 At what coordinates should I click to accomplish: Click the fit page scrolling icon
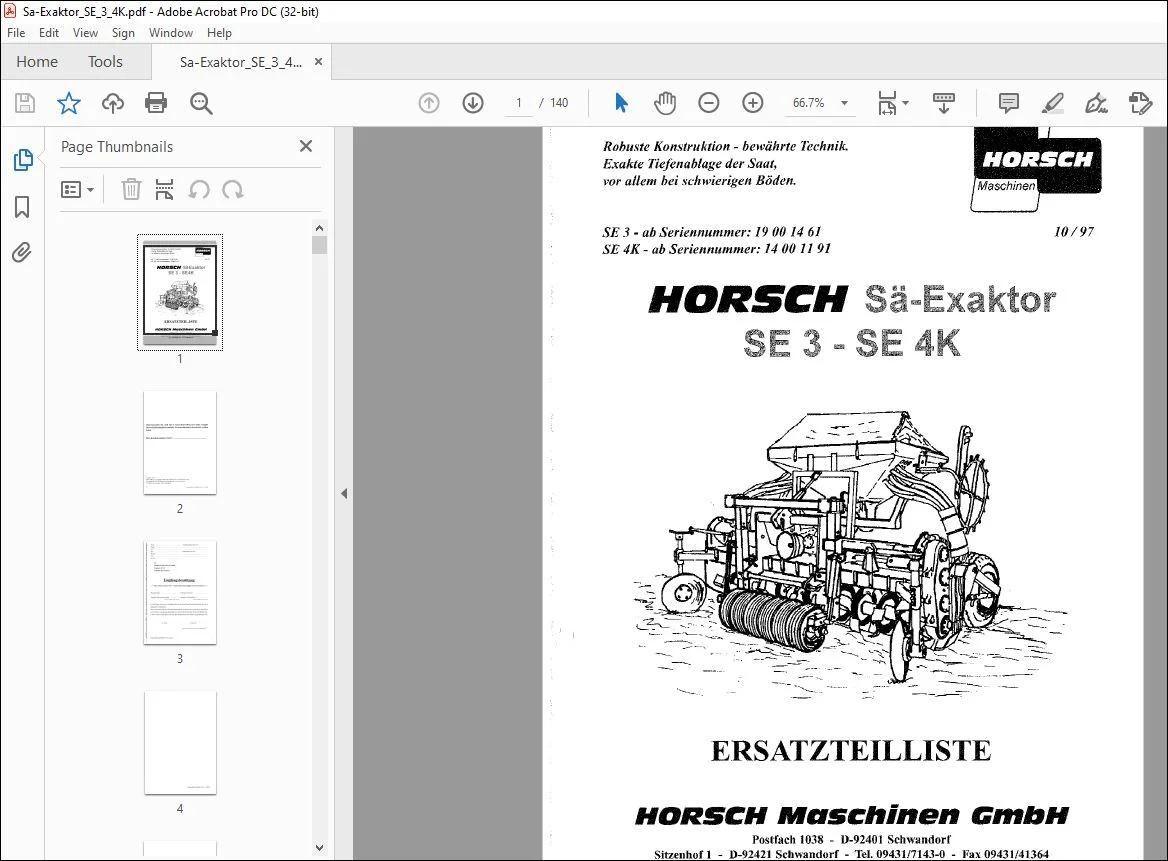[887, 103]
